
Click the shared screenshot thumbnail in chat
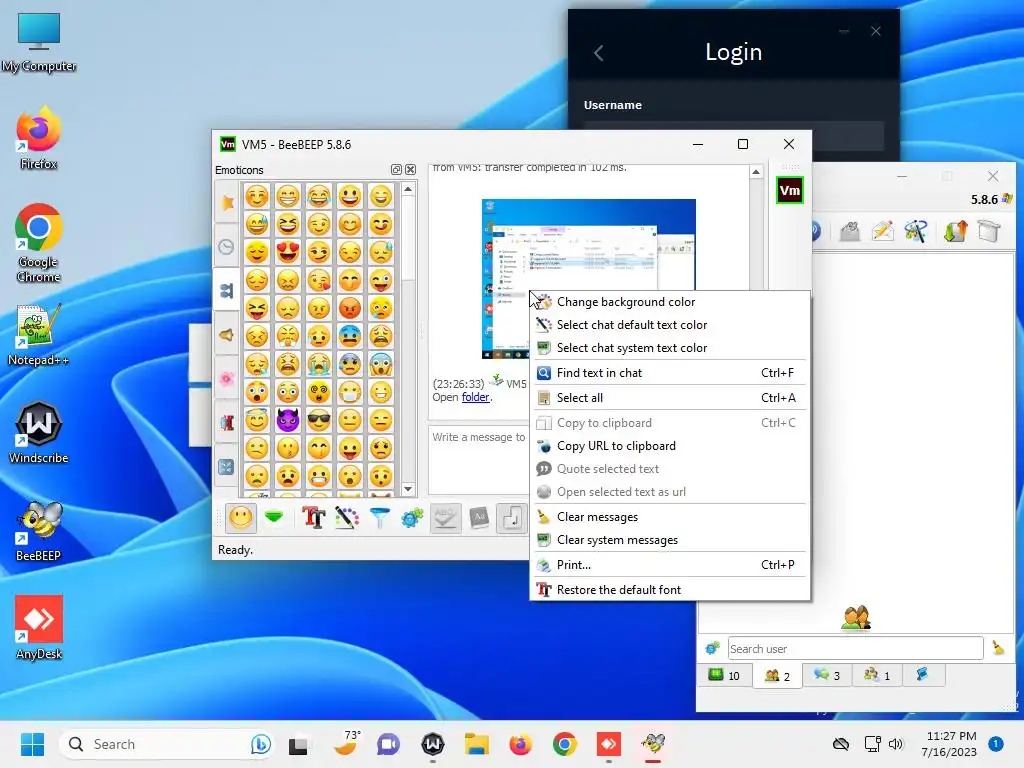click(x=588, y=279)
